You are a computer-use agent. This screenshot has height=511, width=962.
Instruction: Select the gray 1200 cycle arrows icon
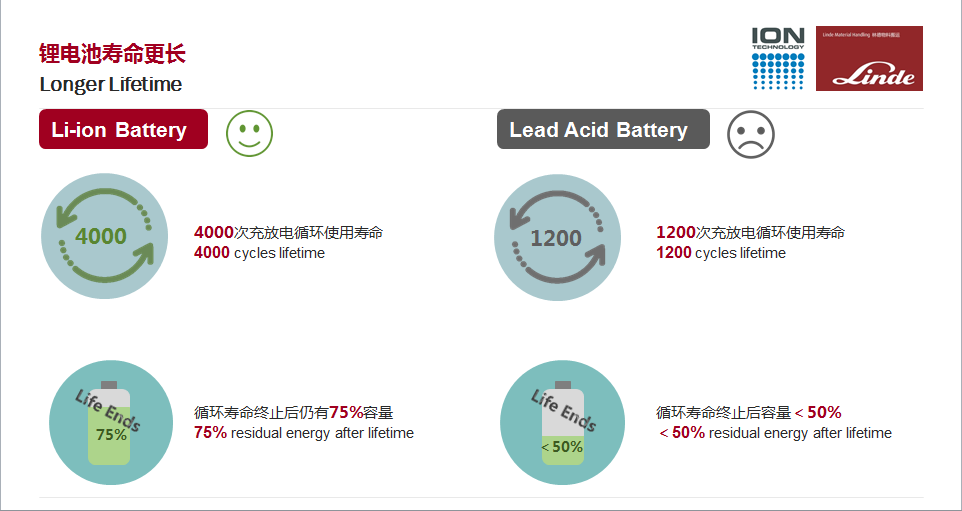point(557,237)
